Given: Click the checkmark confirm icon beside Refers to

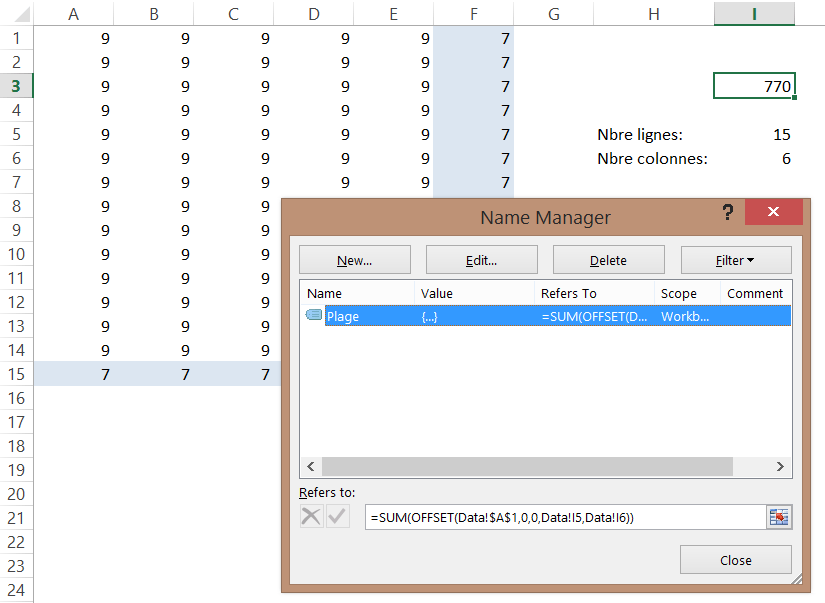Looking at the screenshot, I should click(338, 517).
